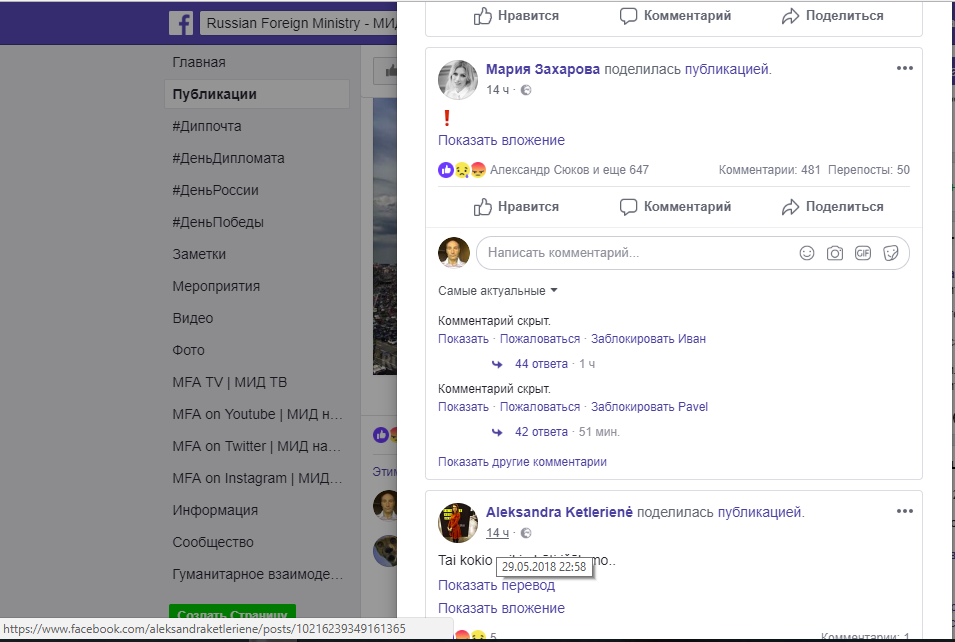
Task: Click public audience globe on Захарова's post
Action: pyautogui.click(x=526, y=90)
